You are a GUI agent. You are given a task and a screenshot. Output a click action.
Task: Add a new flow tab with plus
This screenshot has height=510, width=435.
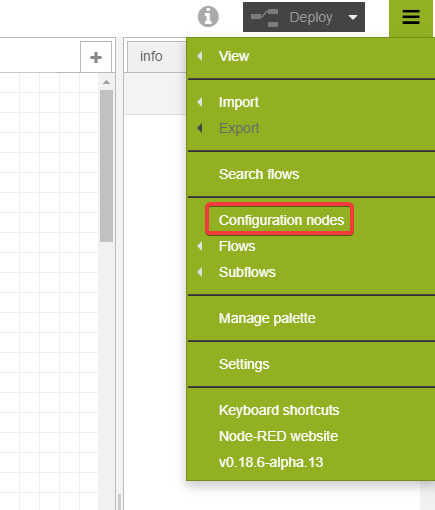(x=96, y=57)
